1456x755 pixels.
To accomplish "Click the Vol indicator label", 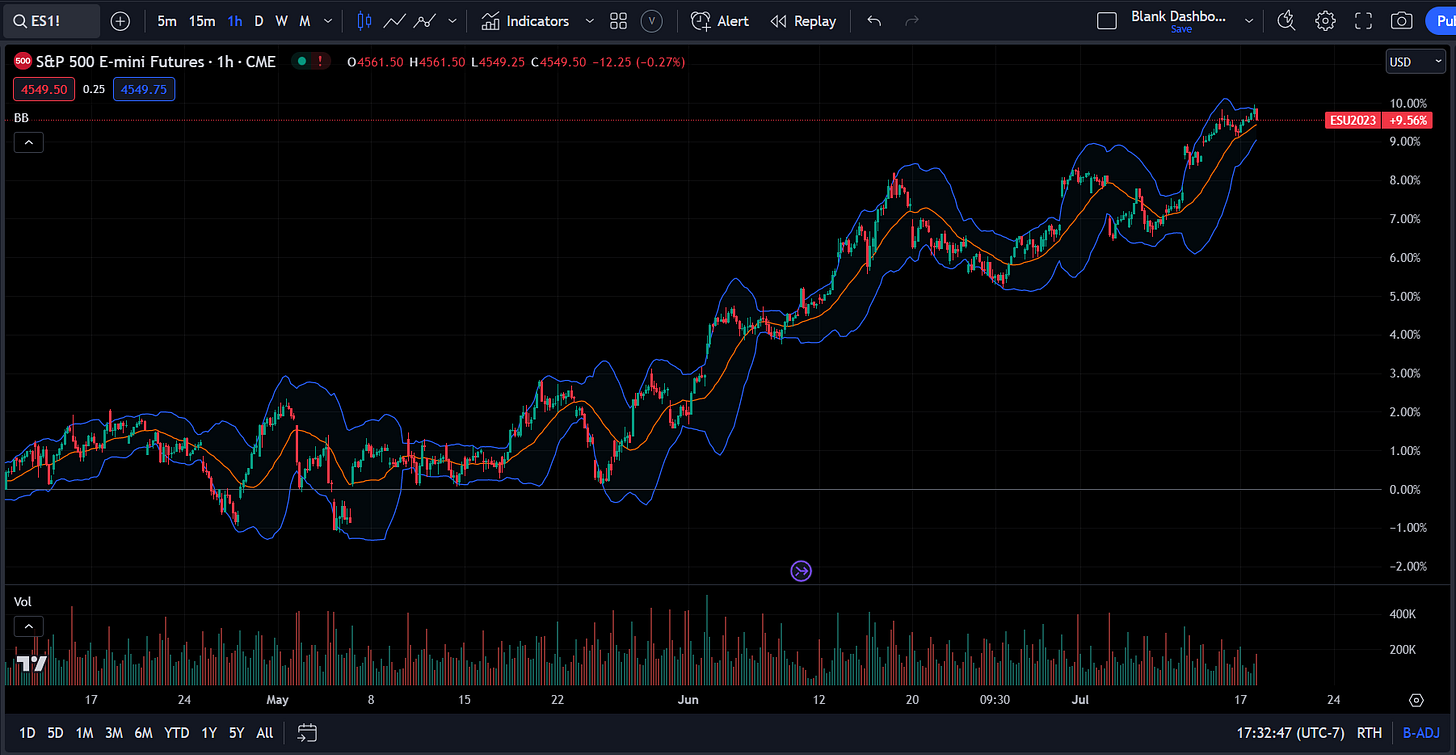I will 22,602.
